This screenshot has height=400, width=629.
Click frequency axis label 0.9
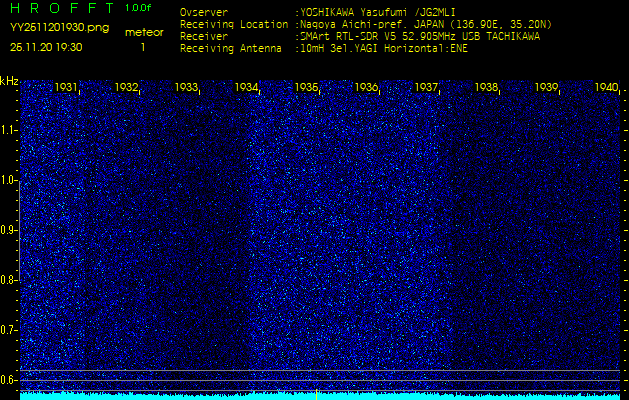tap(9, 230)
